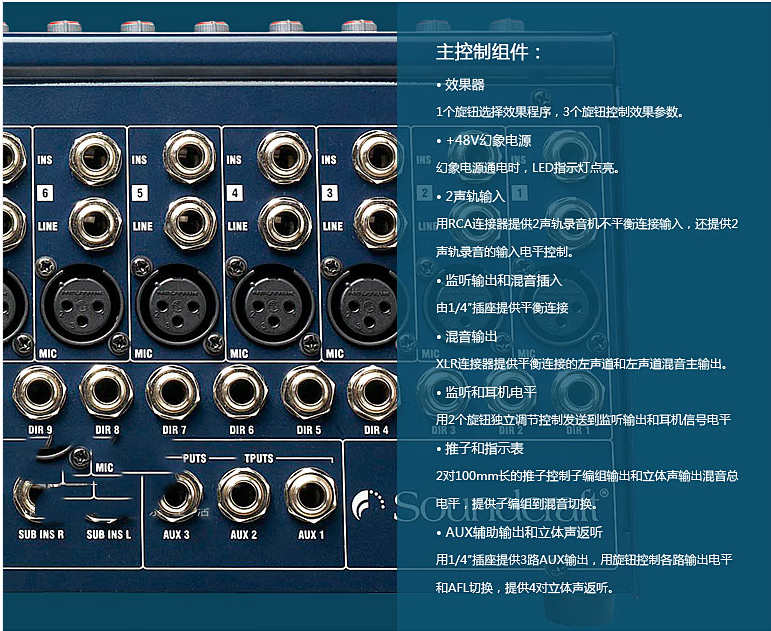Click the channel 3 XLR MIC connector
This screenshot has width=771, height=631.
point(363,306)
